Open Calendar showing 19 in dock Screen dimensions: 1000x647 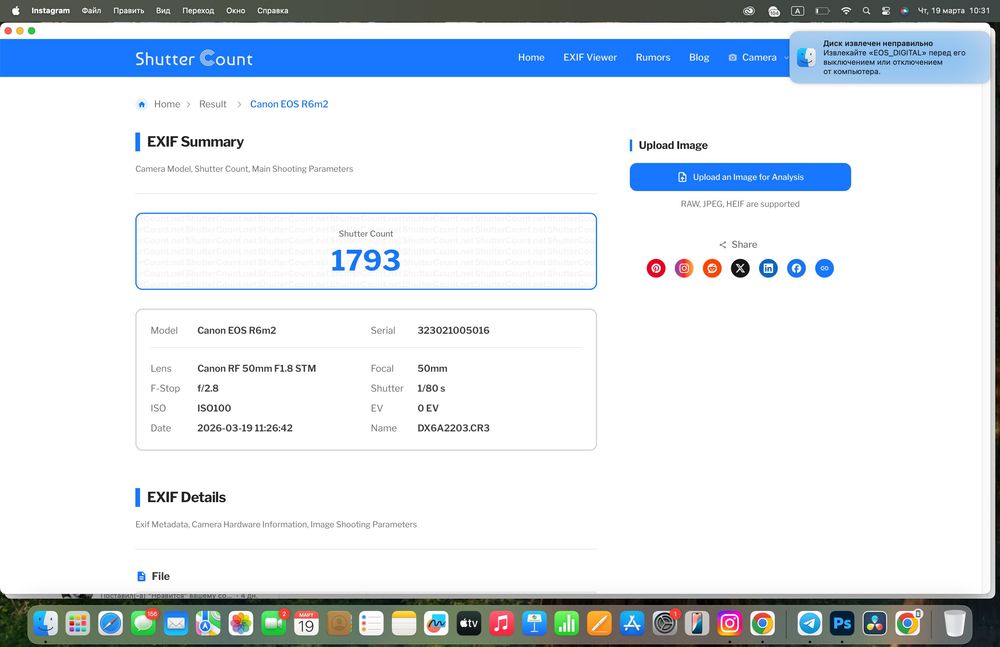(x=306, y=623)
